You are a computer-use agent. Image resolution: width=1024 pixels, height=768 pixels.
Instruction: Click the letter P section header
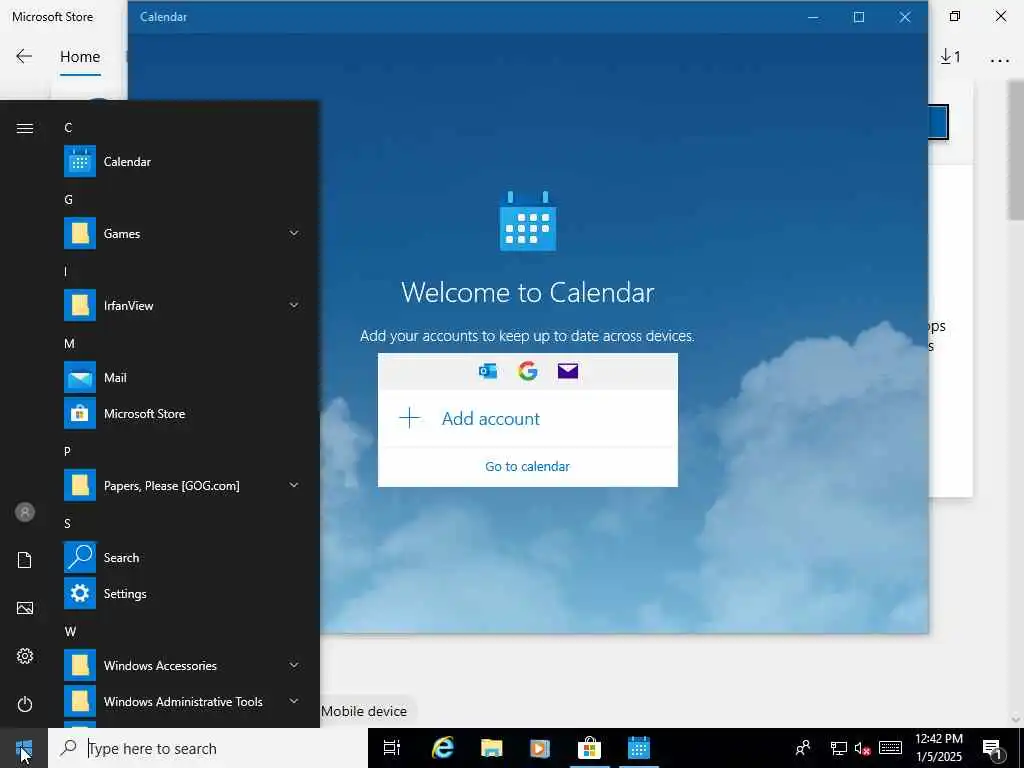tap(67, 451)
